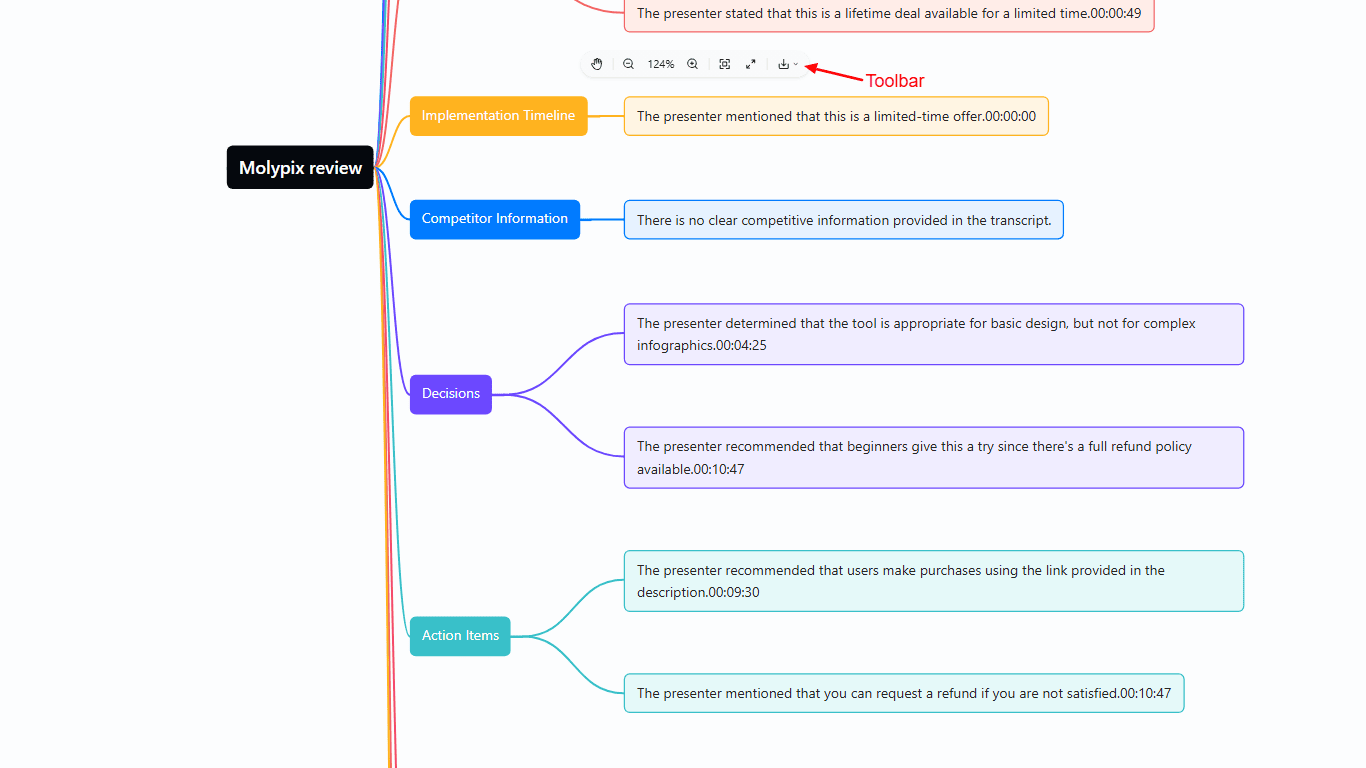Select the hand pan tool

(x=597, y=64)
